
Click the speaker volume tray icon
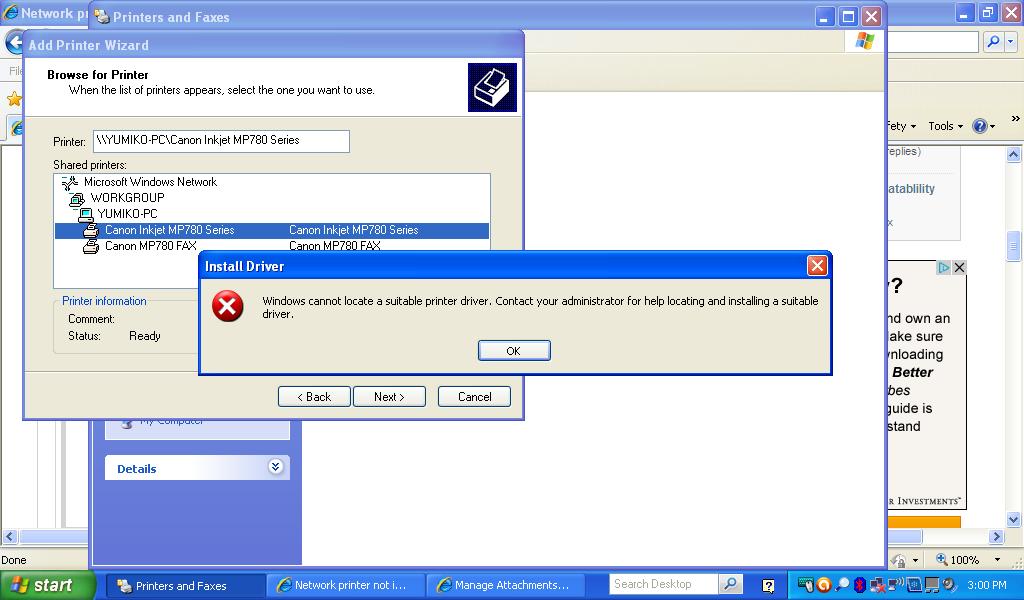pos(949,585)
